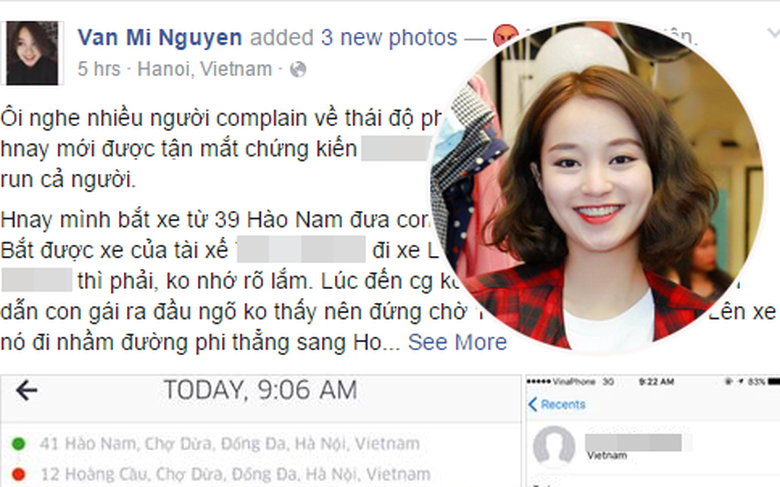Go back to Recents
This screenshot has height=487, width=780.
tap(557, 404)
